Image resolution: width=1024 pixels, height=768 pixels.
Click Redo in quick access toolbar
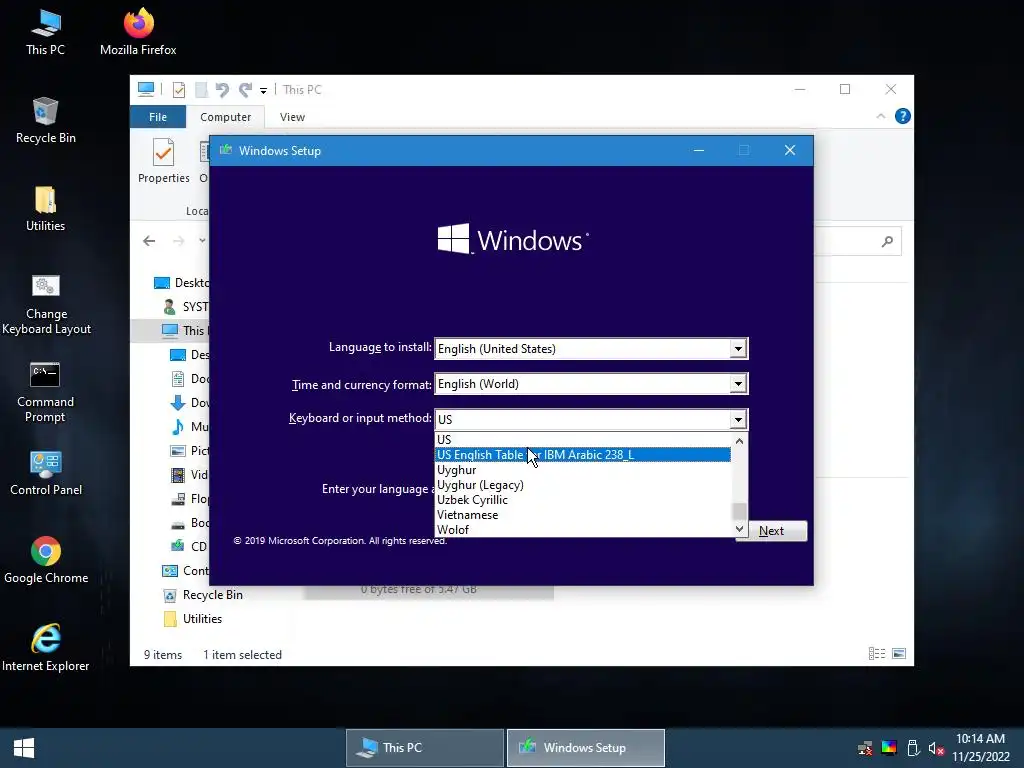click(x=246, y=89)
